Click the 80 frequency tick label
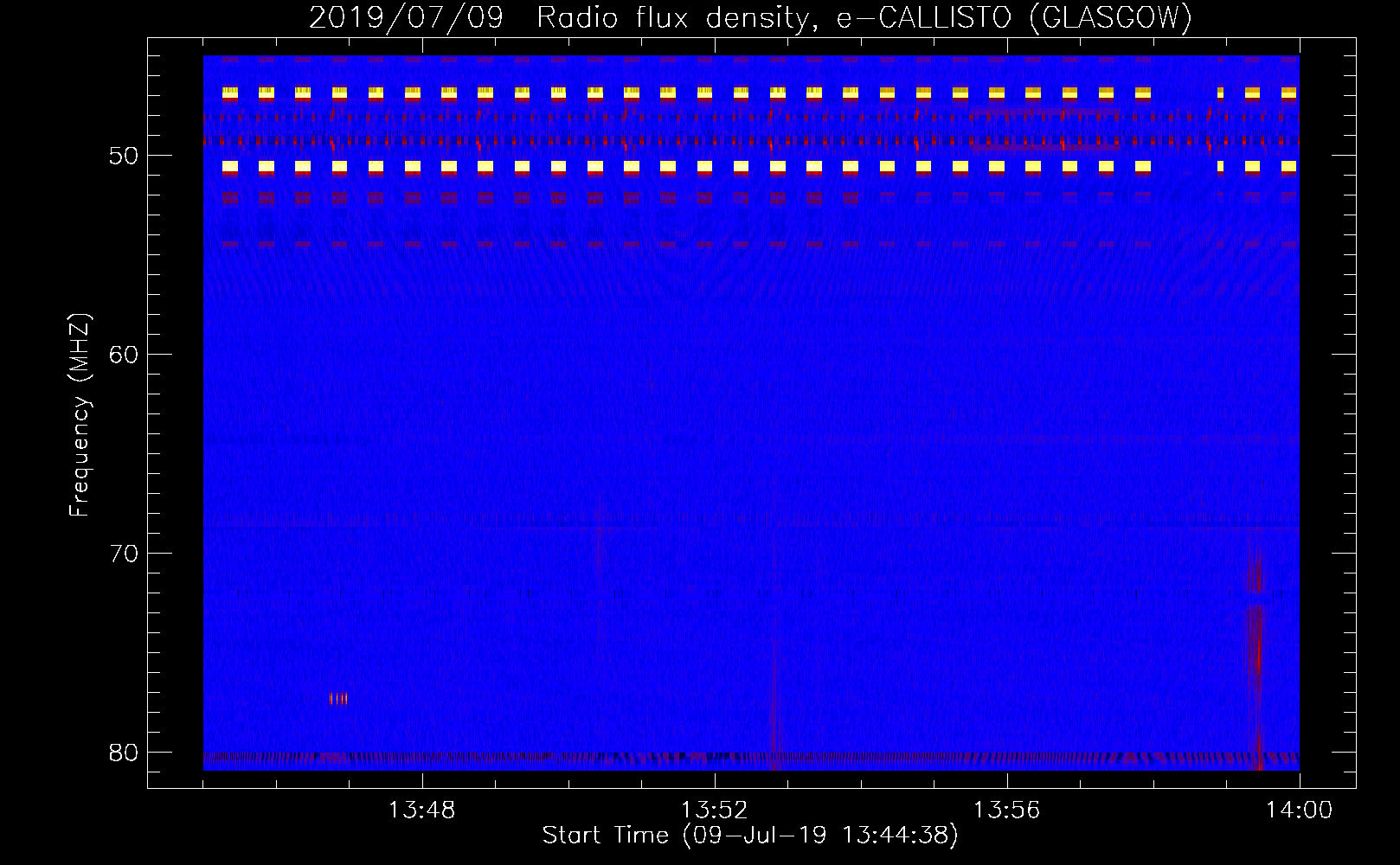 (x=124, y=753)
